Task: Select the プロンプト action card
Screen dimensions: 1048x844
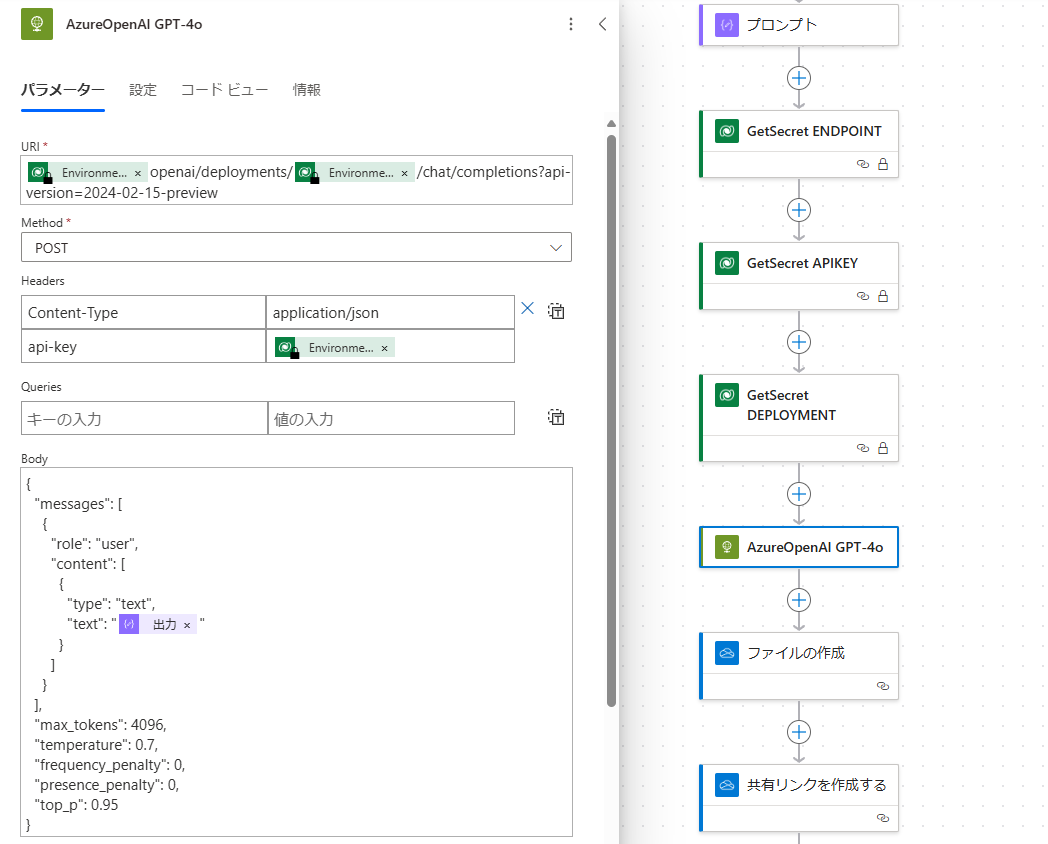Action: [x=799, y=25]
